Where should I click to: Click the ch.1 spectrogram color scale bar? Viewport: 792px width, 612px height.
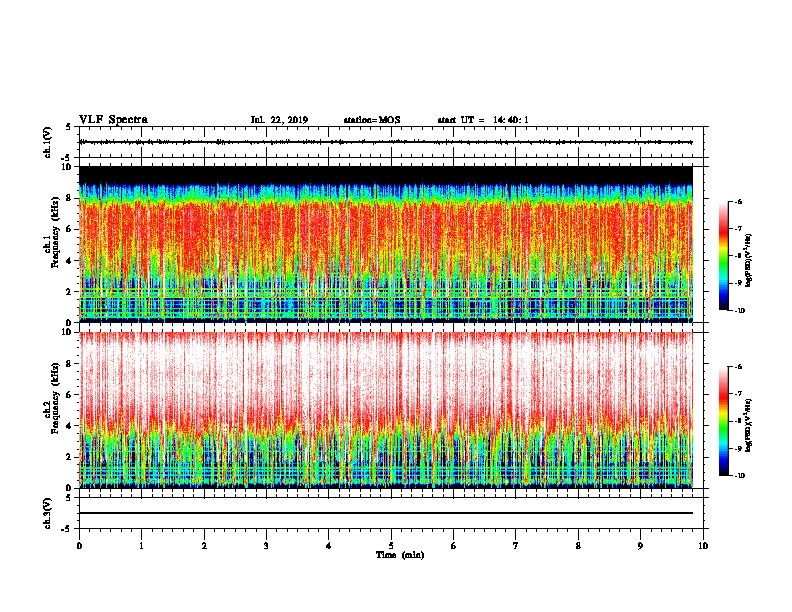pos(724,256)
